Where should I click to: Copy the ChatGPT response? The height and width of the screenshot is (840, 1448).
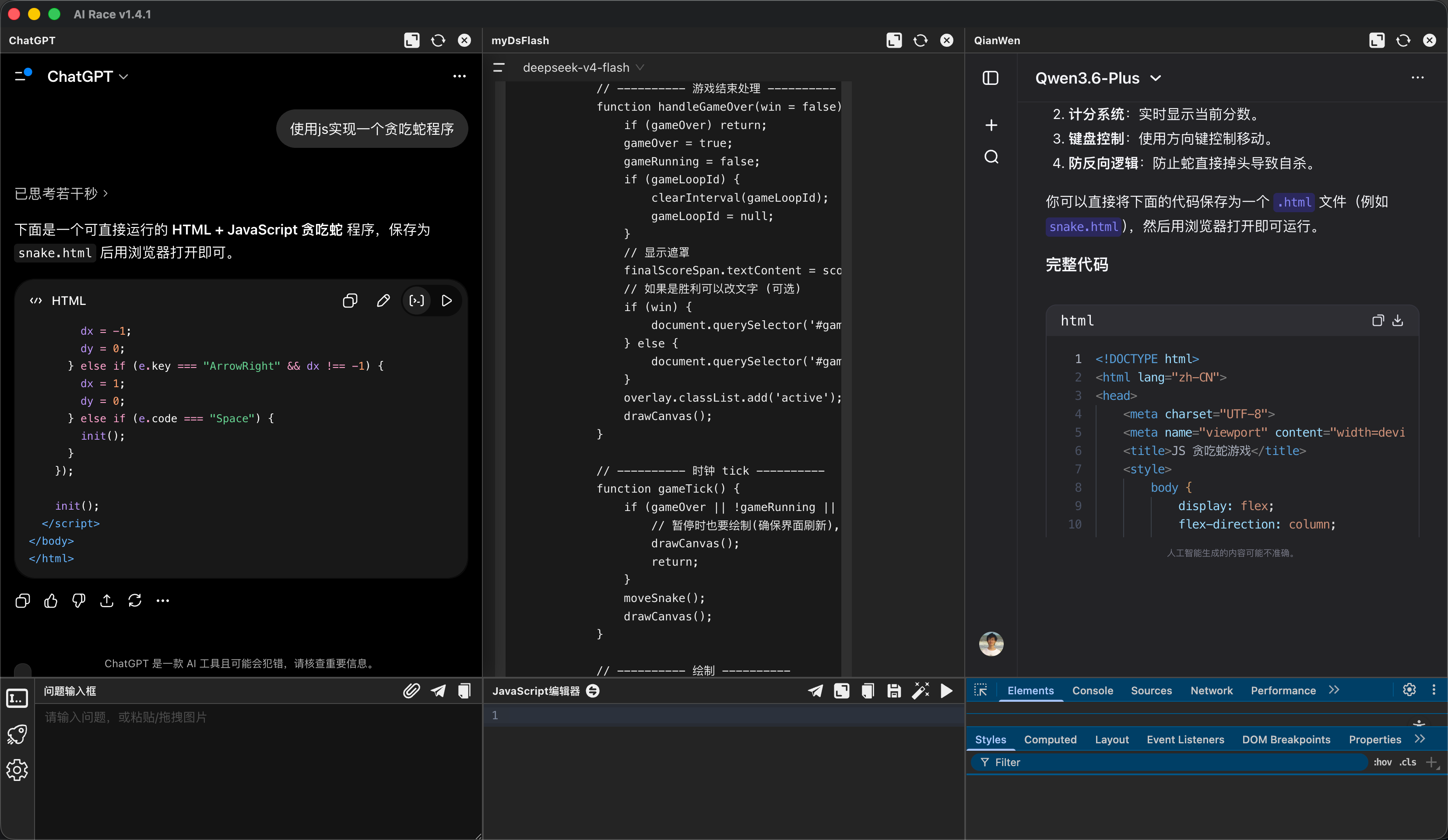[x=22, y=601]
